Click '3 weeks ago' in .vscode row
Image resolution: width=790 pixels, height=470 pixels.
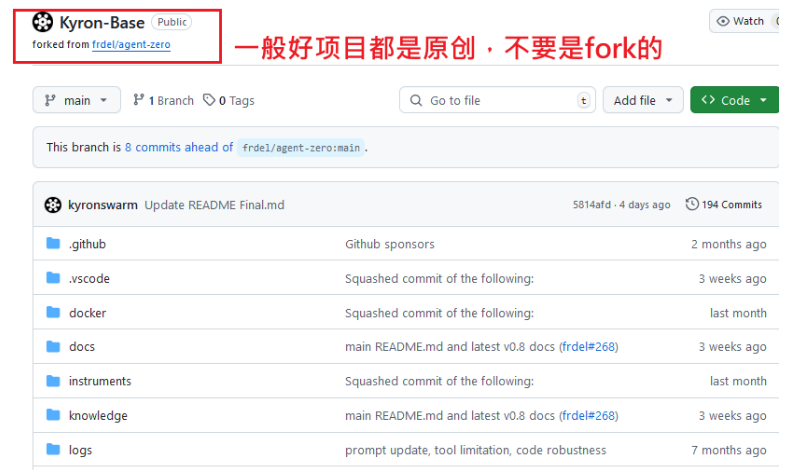tap(733, 279)
